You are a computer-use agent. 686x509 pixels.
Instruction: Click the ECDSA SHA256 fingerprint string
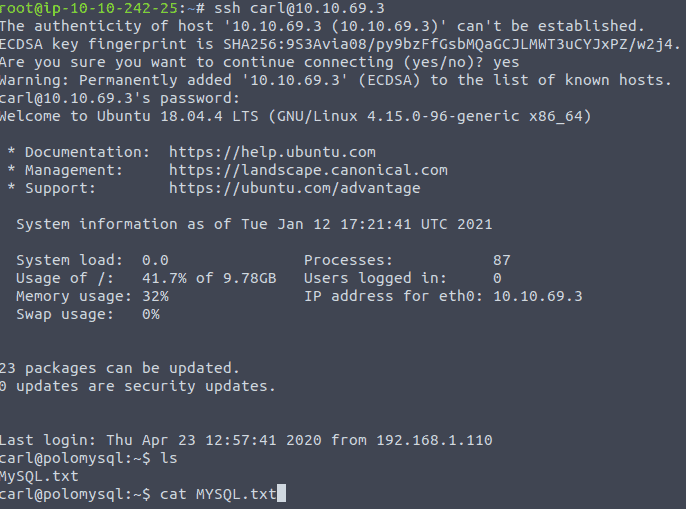pos(452,44)
